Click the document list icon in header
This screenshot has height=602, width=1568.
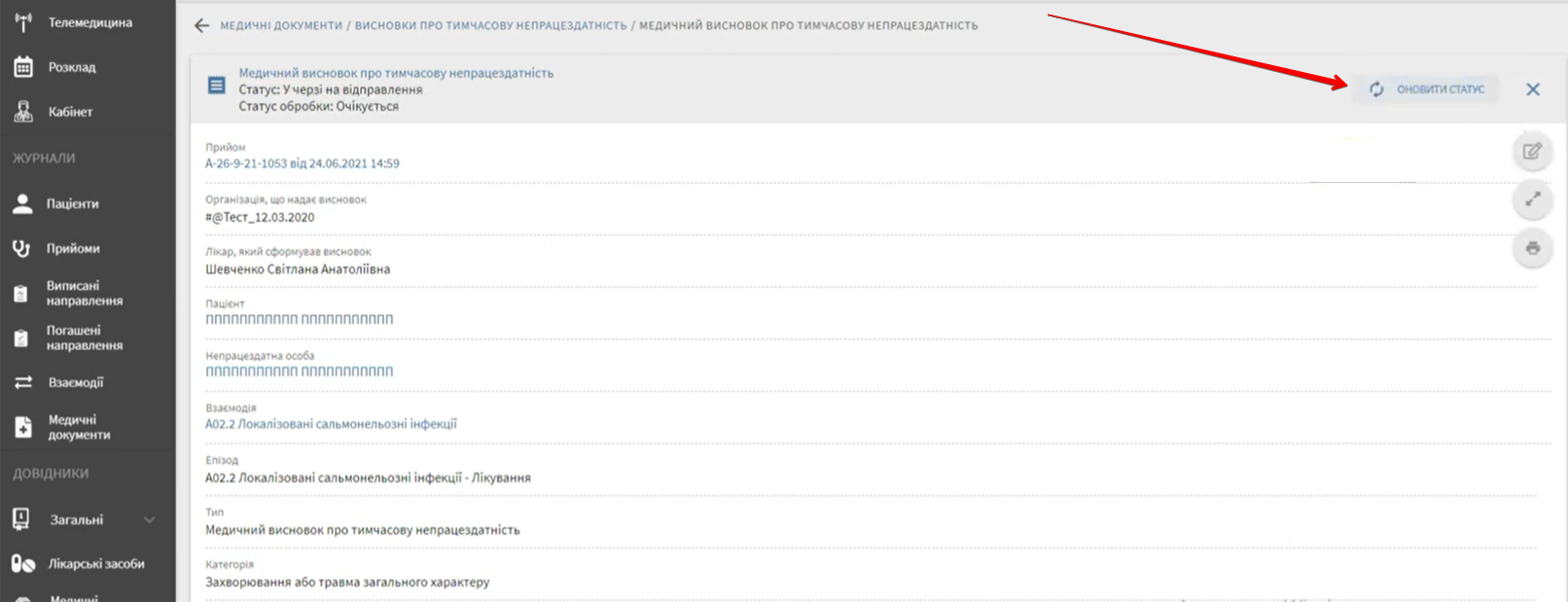(x=217, y=87)
